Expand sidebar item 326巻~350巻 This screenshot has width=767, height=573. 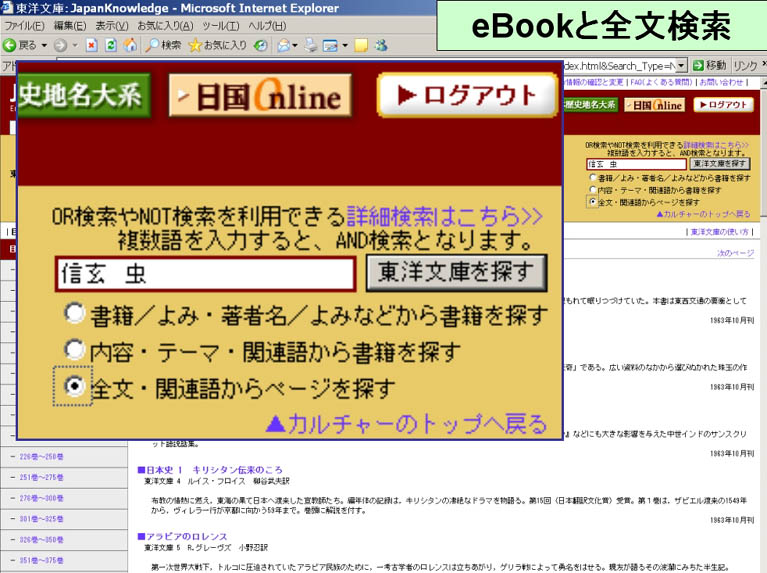coord(41,540)
